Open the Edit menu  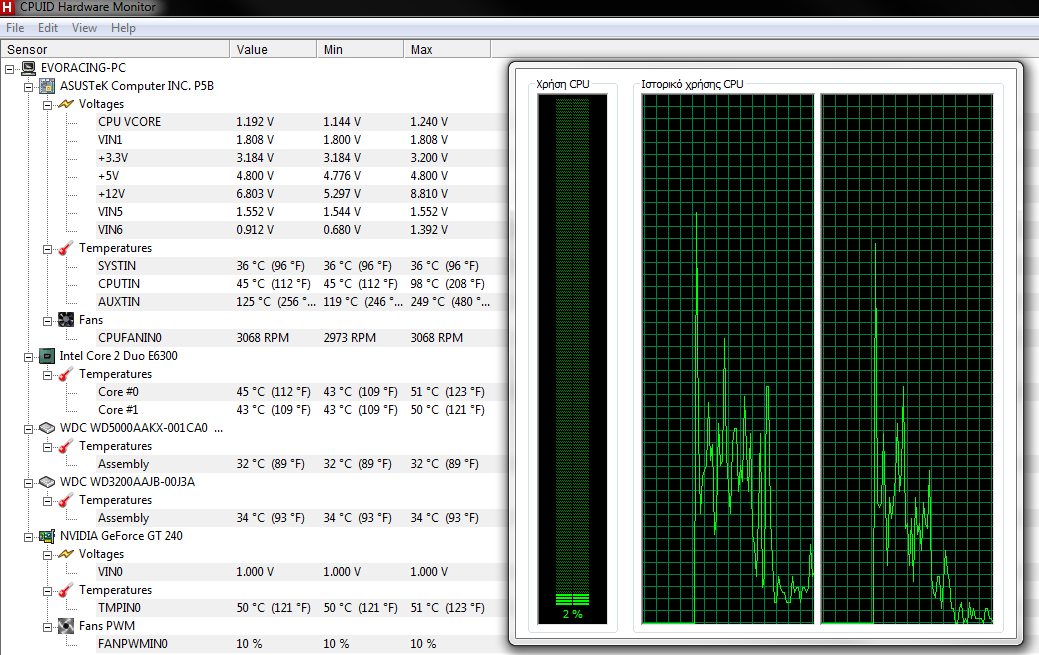click(48, 28)
